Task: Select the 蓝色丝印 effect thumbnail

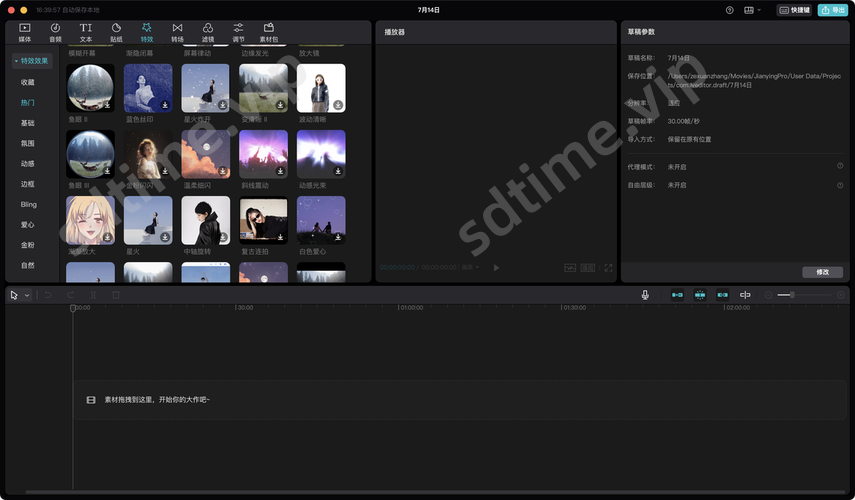Action: [x=148, y=88]
